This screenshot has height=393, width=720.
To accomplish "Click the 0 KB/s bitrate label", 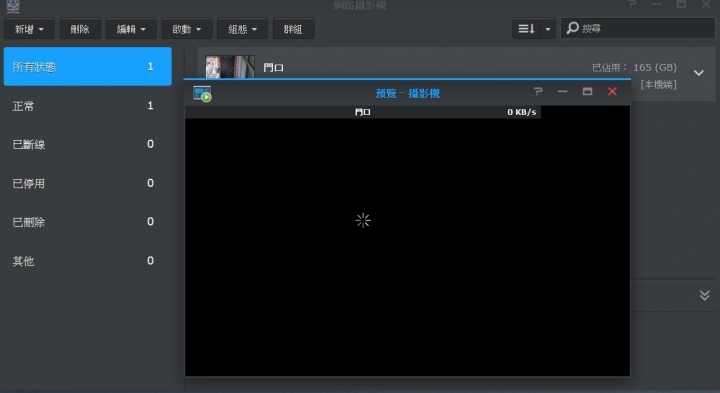I will [522, 112].
